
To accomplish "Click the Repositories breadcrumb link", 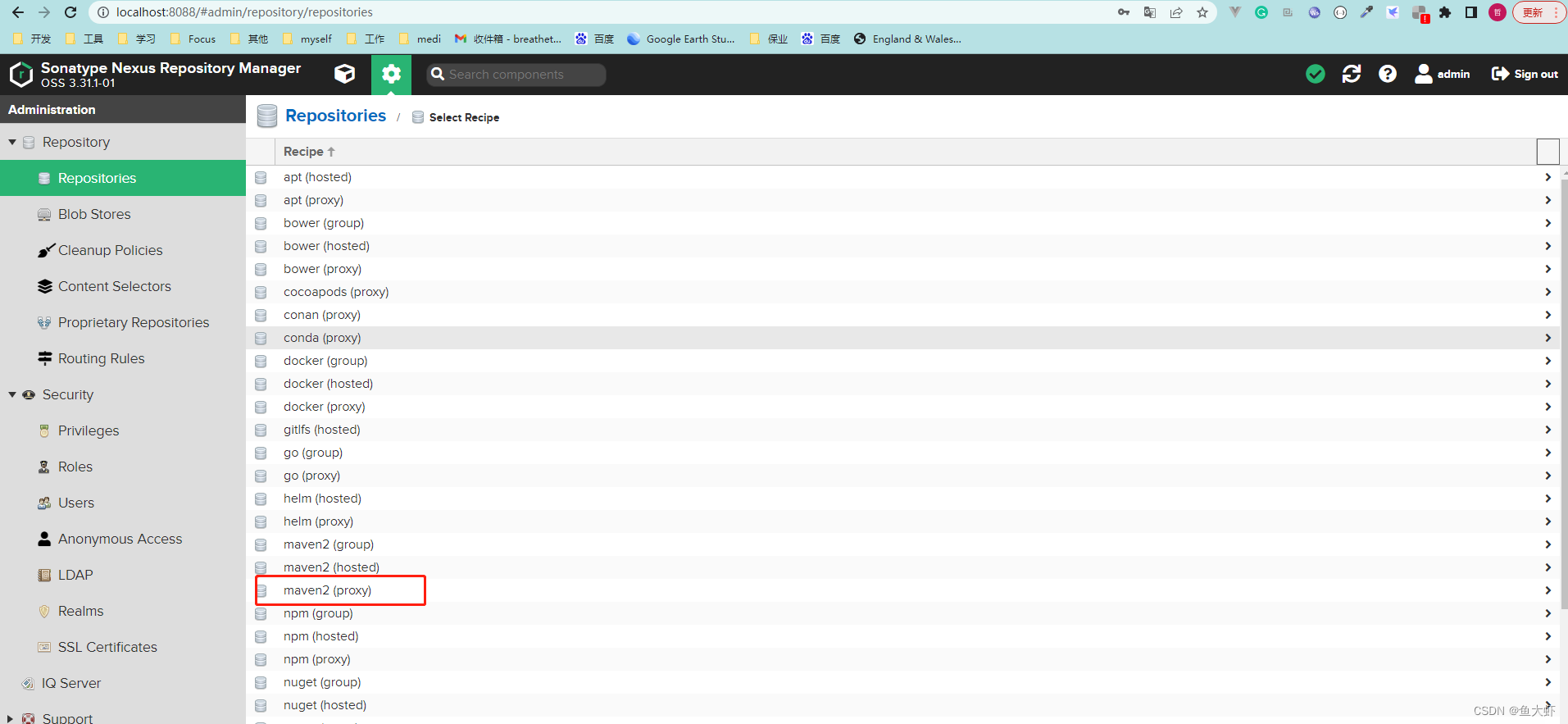I will (335, 116).
